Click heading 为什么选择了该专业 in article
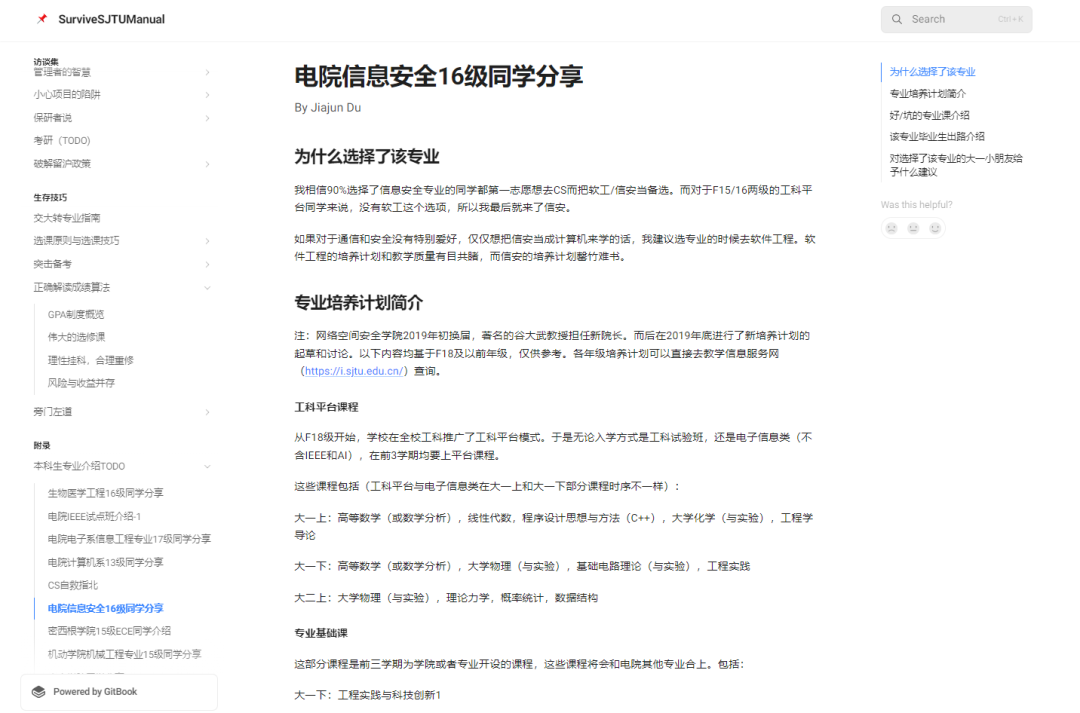 click(x=366, y=156)
